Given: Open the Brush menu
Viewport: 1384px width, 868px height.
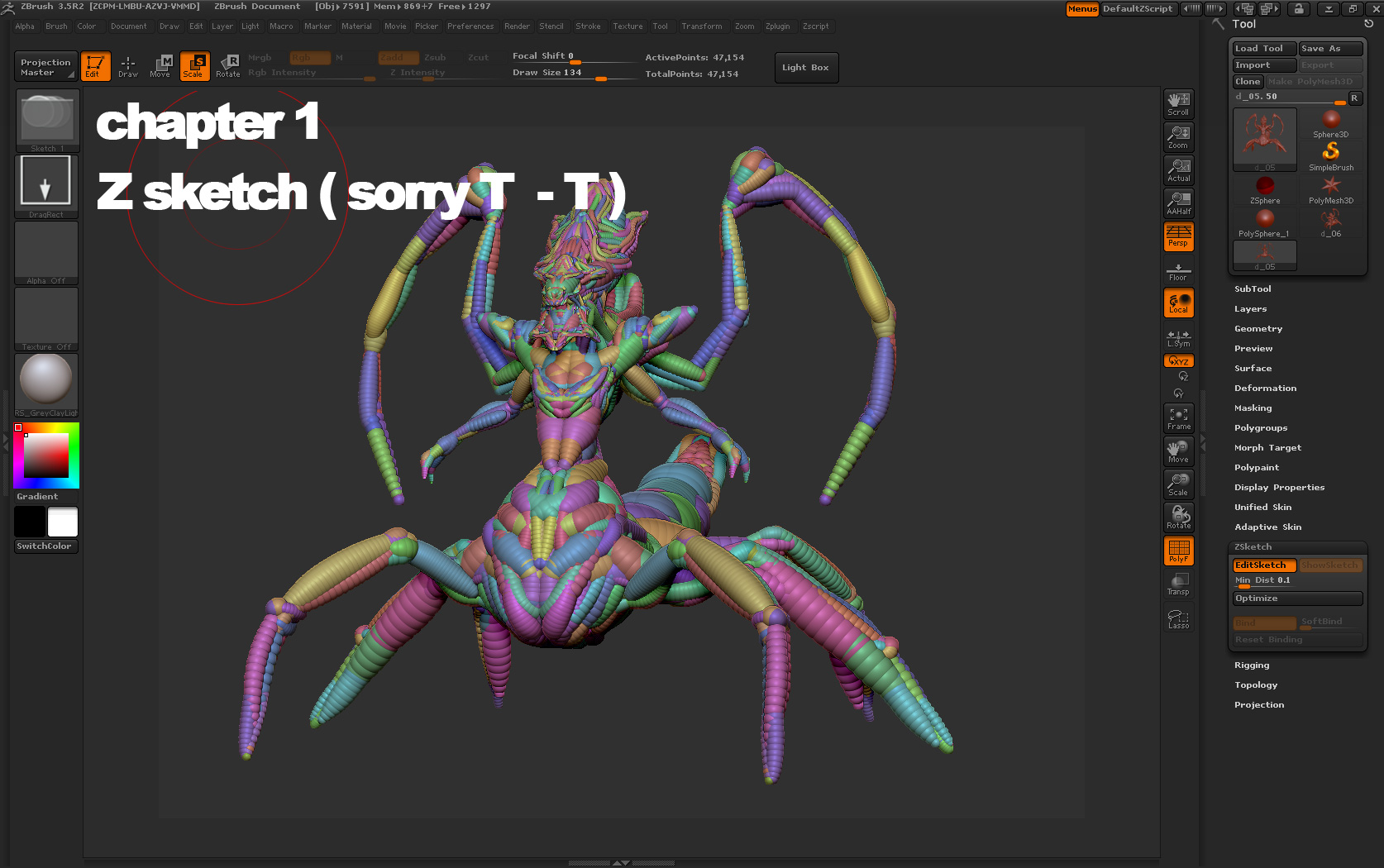Looking at the screenshot, I should coord(56,26).
